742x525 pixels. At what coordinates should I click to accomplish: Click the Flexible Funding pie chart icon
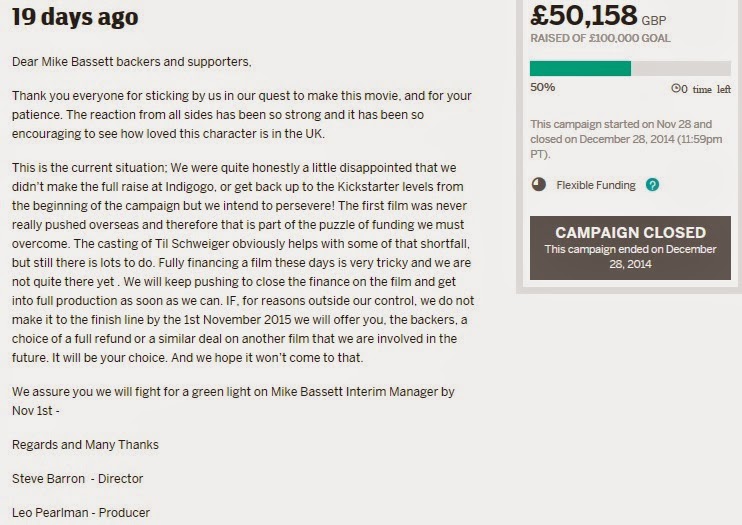click(538, 185)
